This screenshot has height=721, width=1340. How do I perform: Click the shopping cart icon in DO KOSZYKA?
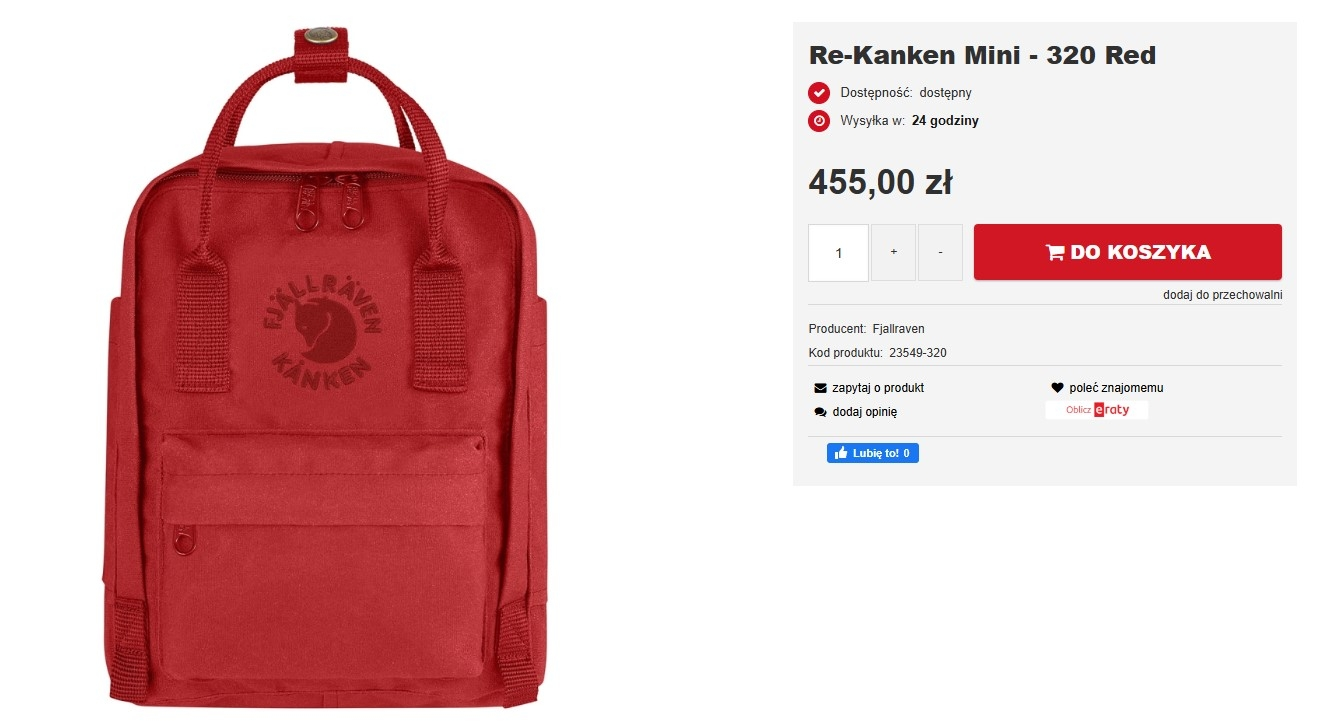[1055, 252]
